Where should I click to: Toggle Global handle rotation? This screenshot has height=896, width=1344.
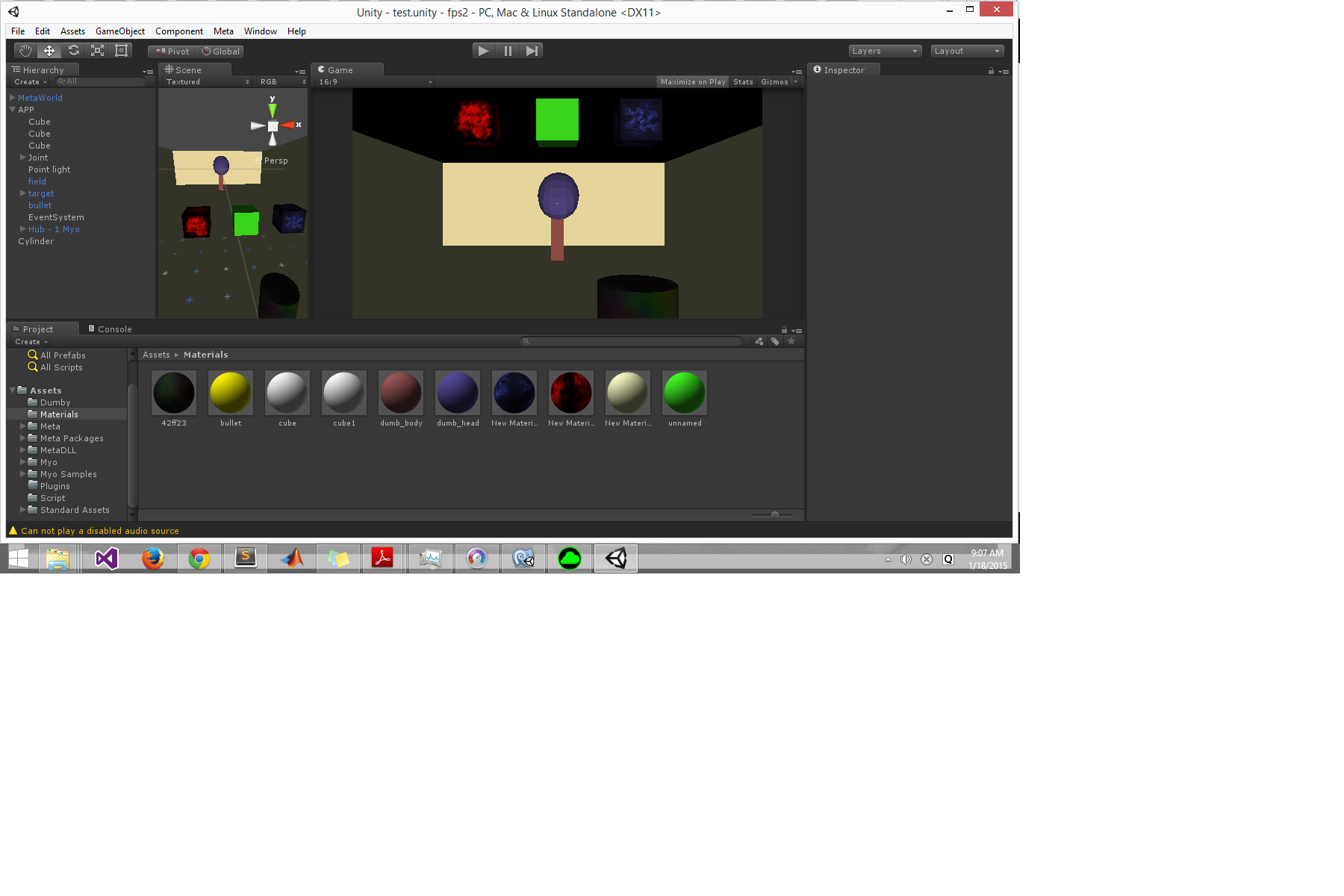point(220,52)
